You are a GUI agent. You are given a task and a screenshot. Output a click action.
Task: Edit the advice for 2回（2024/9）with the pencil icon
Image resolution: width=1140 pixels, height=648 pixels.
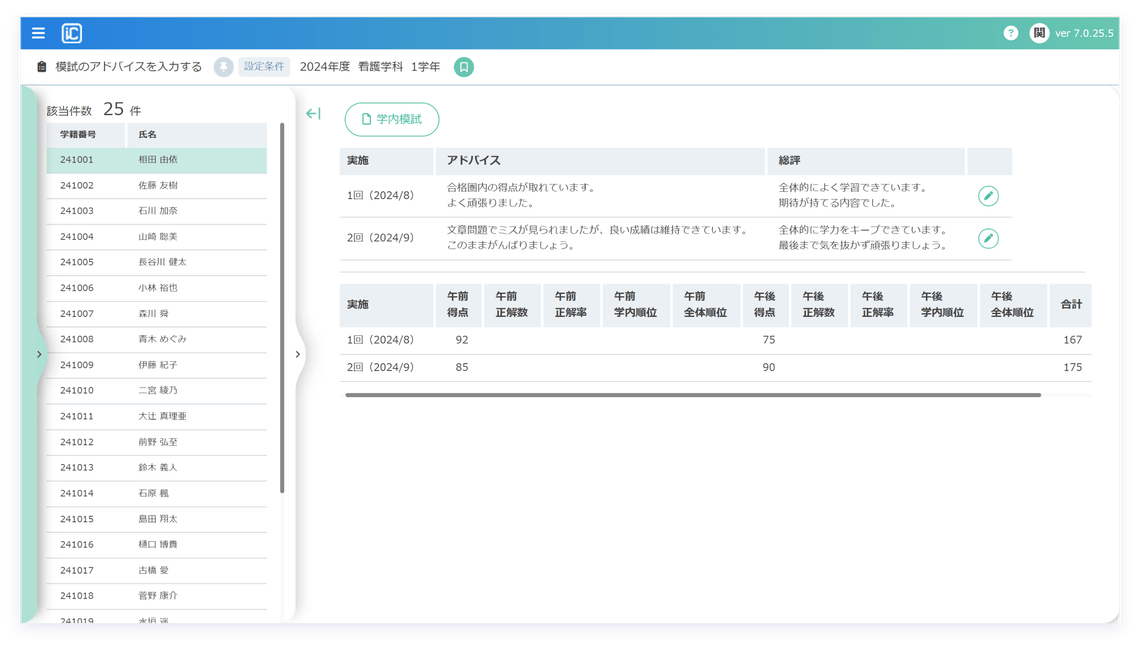point(988,238)
